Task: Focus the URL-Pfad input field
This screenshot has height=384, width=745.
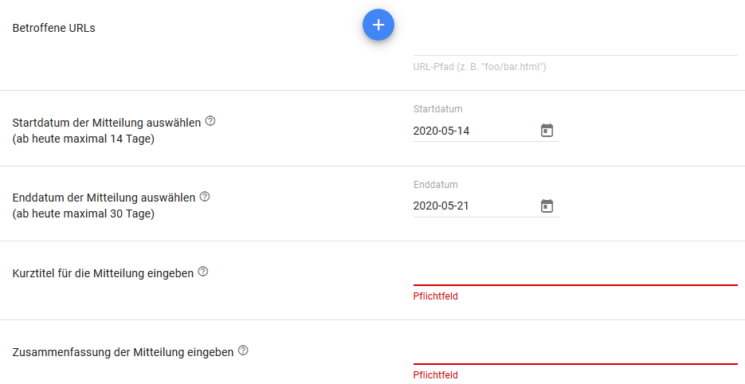Action: pyautogui.click(x=575, y=45)
